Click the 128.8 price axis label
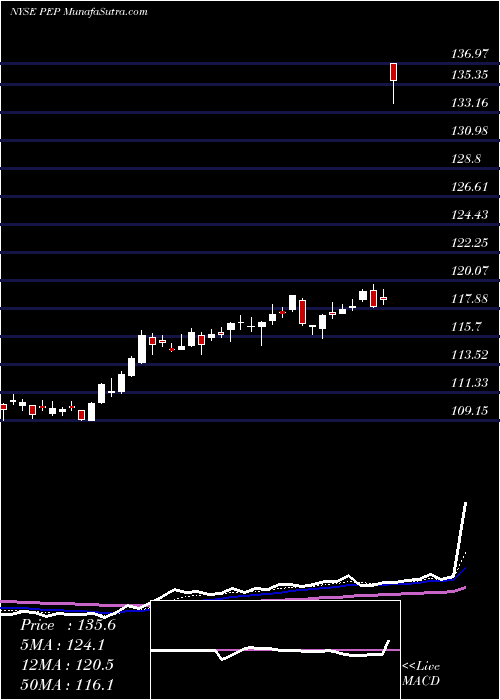Viewport: 500px width, 700px height. pos(466,158)
